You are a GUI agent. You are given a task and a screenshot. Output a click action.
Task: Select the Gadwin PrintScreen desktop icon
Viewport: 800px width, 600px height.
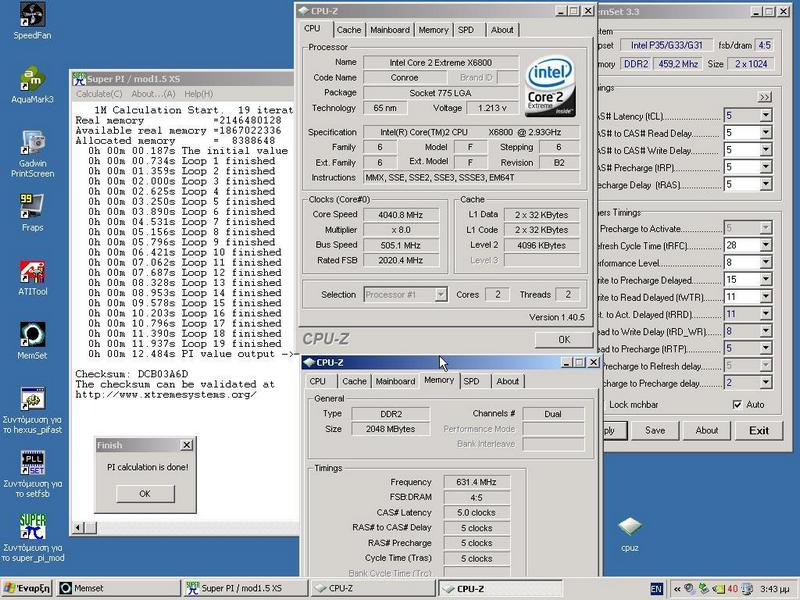pos(33,143)
